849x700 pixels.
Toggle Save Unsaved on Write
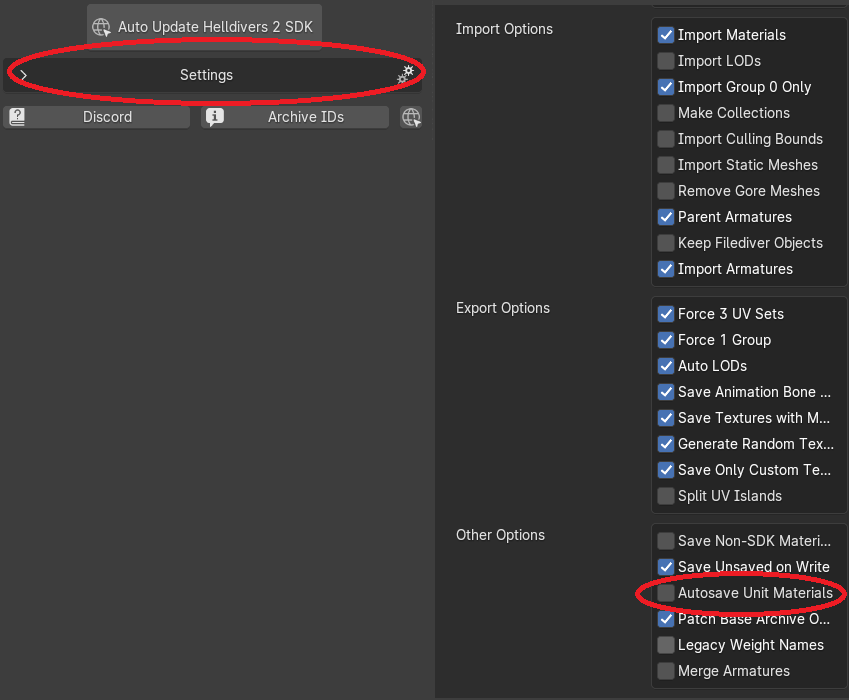[666, 567]
